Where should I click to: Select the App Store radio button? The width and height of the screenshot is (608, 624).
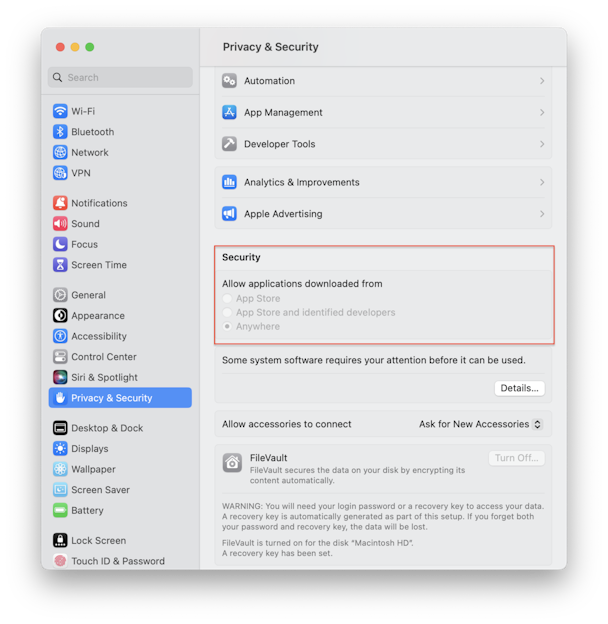click(227, 298)
